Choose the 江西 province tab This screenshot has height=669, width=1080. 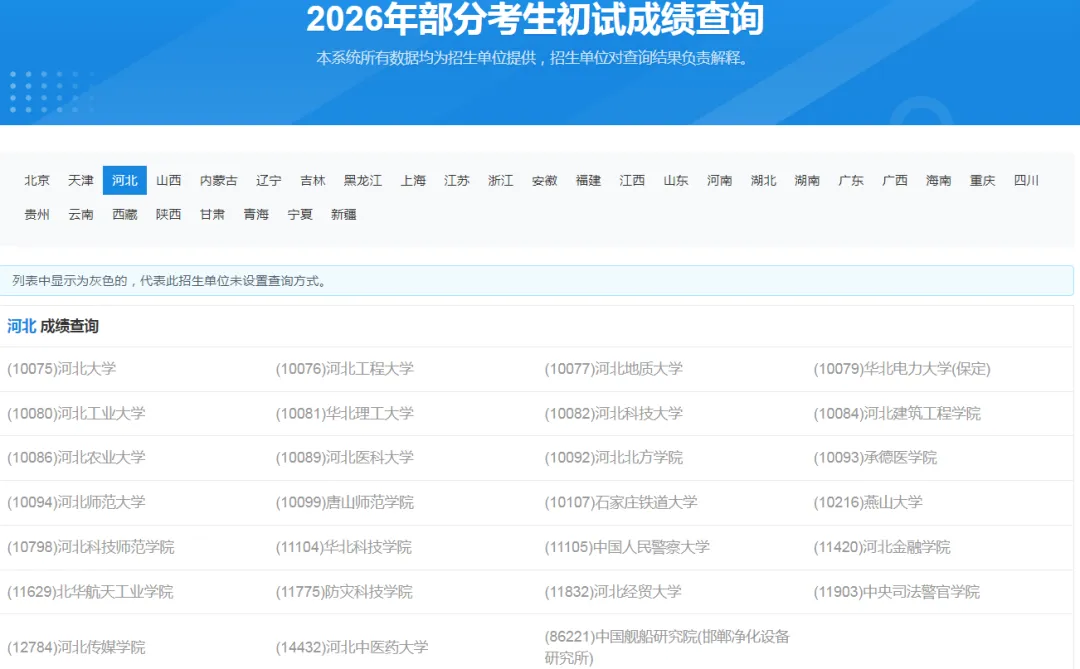point(632,181)
